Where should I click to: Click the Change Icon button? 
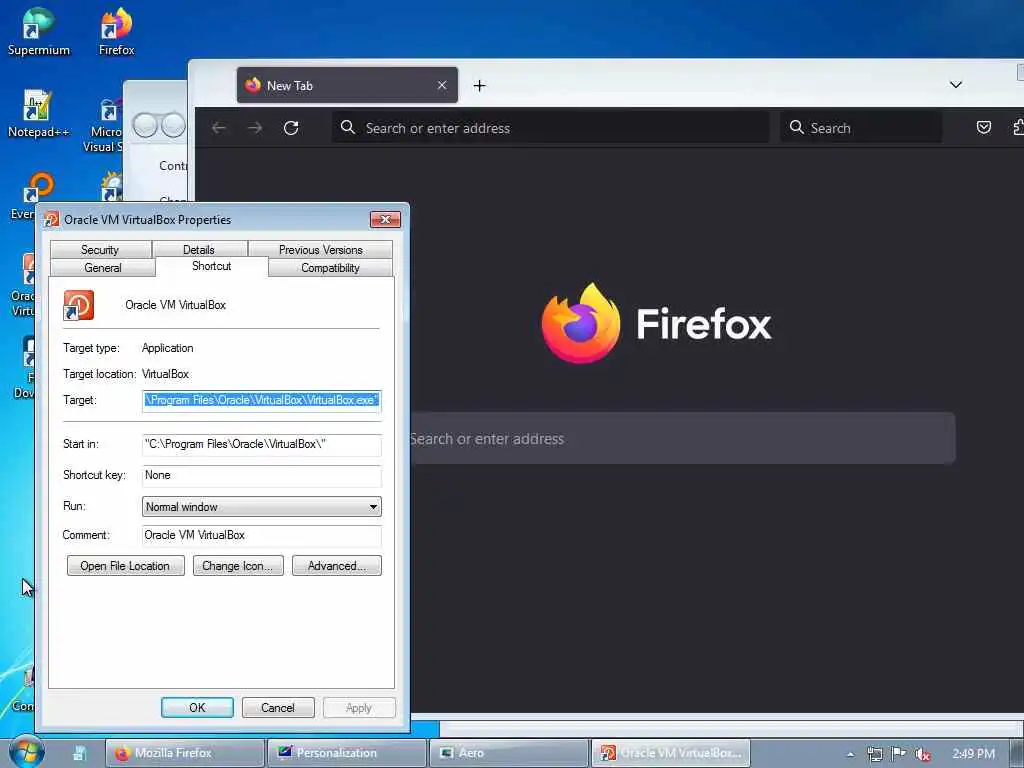coord(238,566)
